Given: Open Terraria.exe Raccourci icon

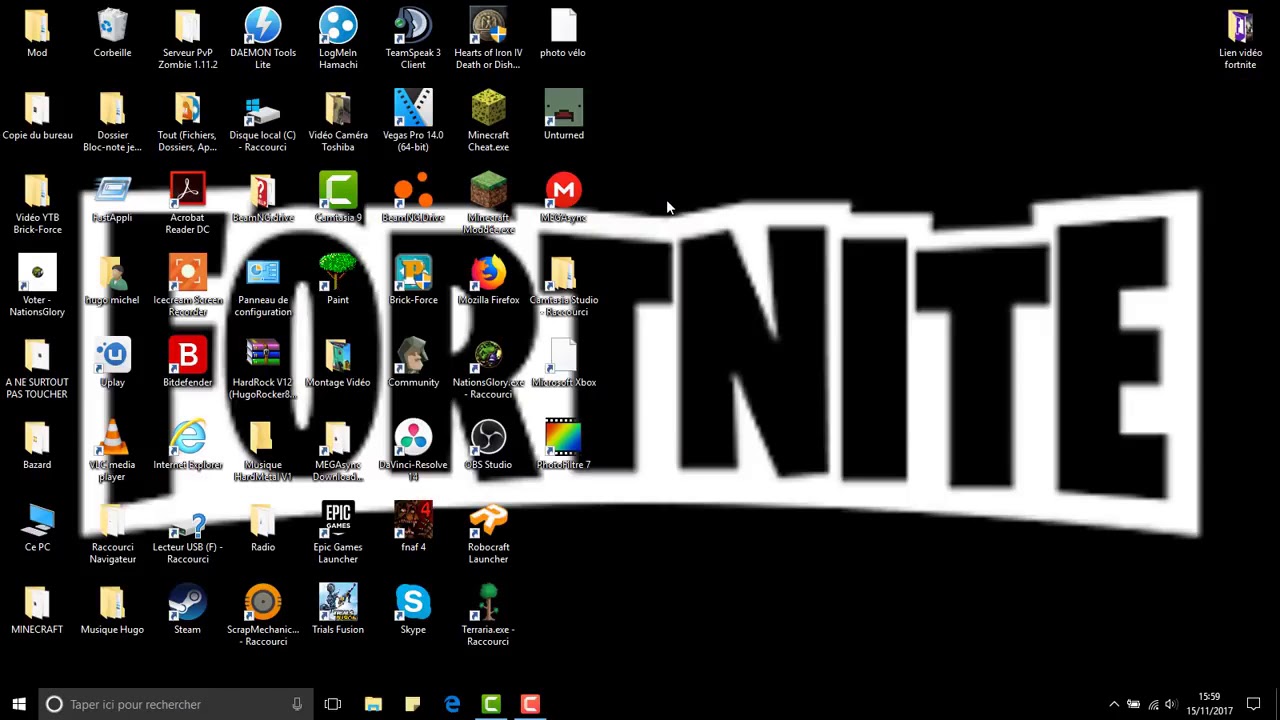Looking at the screenshot, I should (488, 615).
